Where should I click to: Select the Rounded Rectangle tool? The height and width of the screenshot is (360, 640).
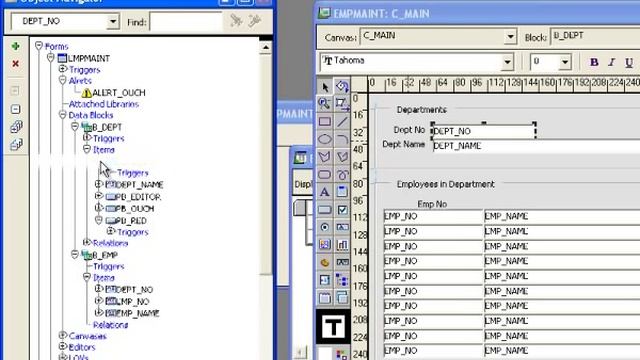325,175
